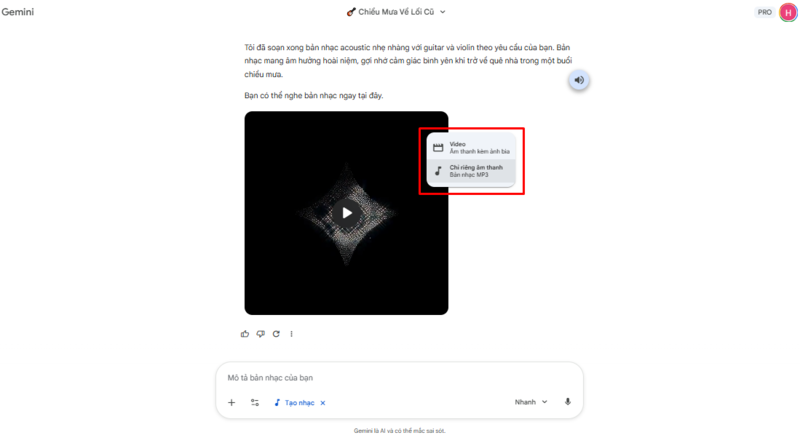The width and height of the screenshot is (800, 435).
Task: Open the H account avatar
Action: pyautogui.click(x=788, y=12)
